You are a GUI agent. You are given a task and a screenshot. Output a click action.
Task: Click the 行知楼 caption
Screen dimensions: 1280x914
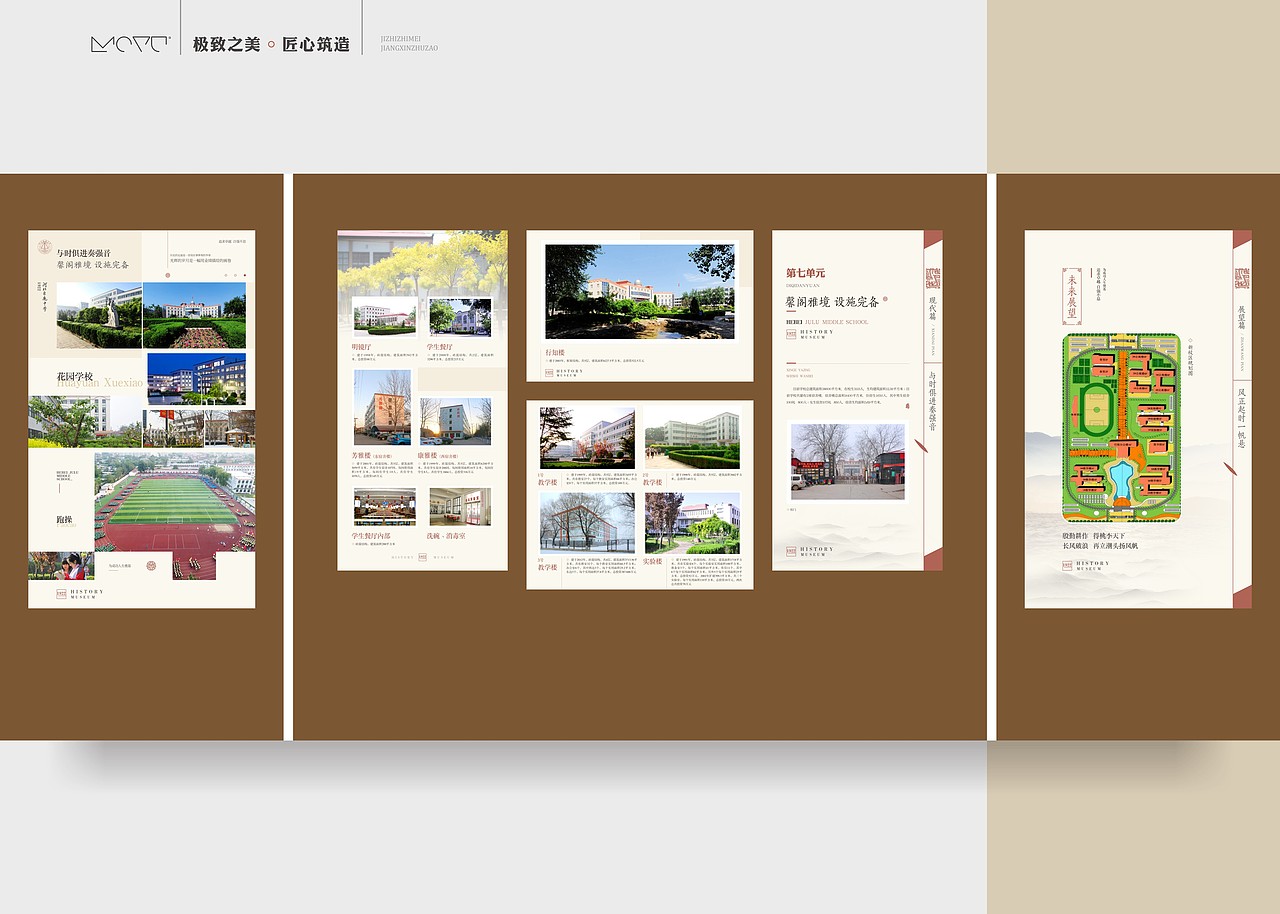(x=554, y=353)
